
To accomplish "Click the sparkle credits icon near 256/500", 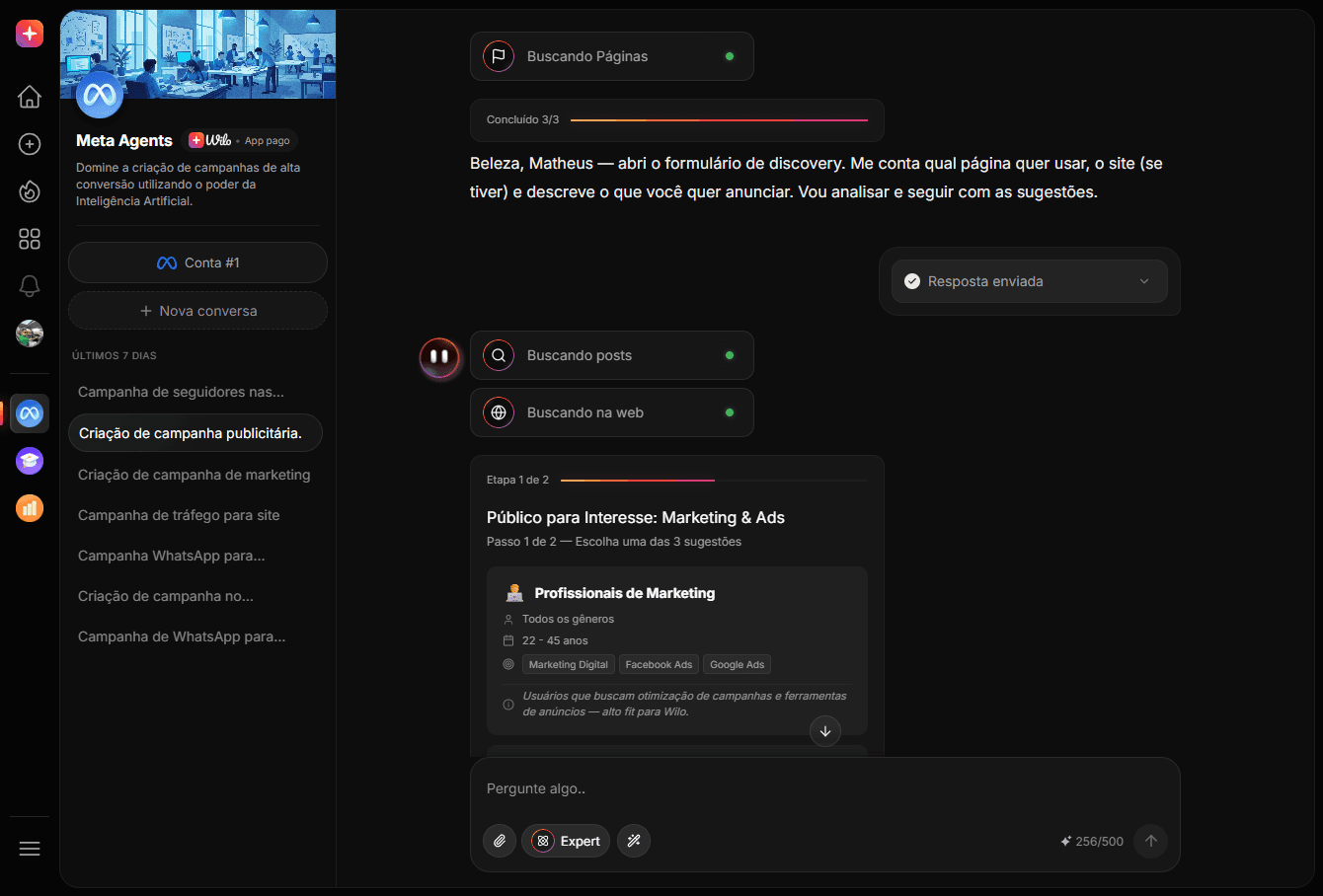I will click(x=1066, y=842).
